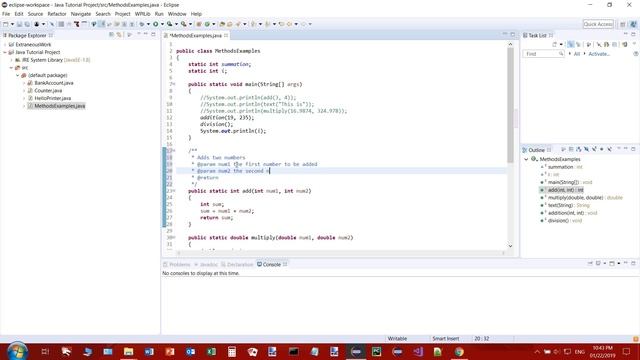Open PyCharm from the taskbar
This screenshot has height=360, width=640.
coord(376,351)
